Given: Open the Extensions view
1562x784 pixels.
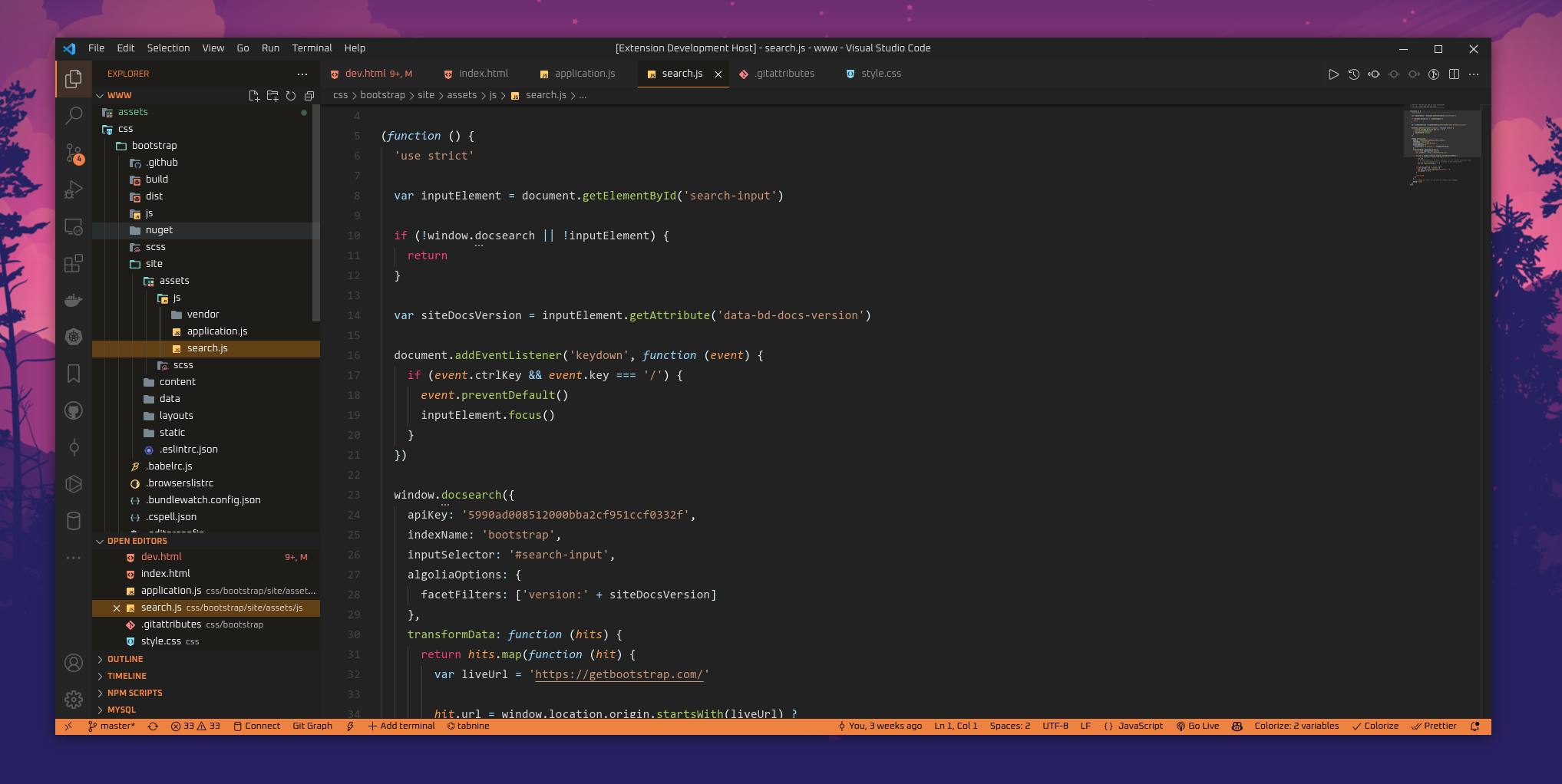Looking at the screenshot, I should point(74,263).
